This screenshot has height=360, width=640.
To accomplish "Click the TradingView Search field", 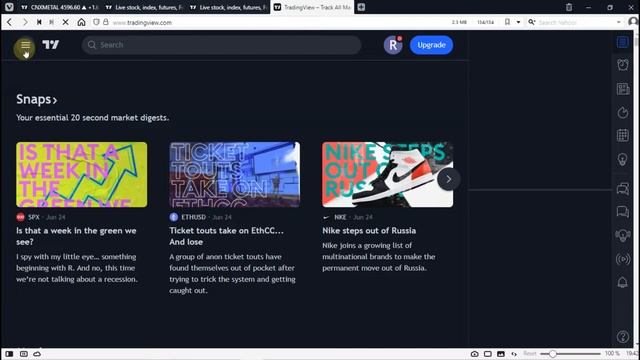I will 222,45.
